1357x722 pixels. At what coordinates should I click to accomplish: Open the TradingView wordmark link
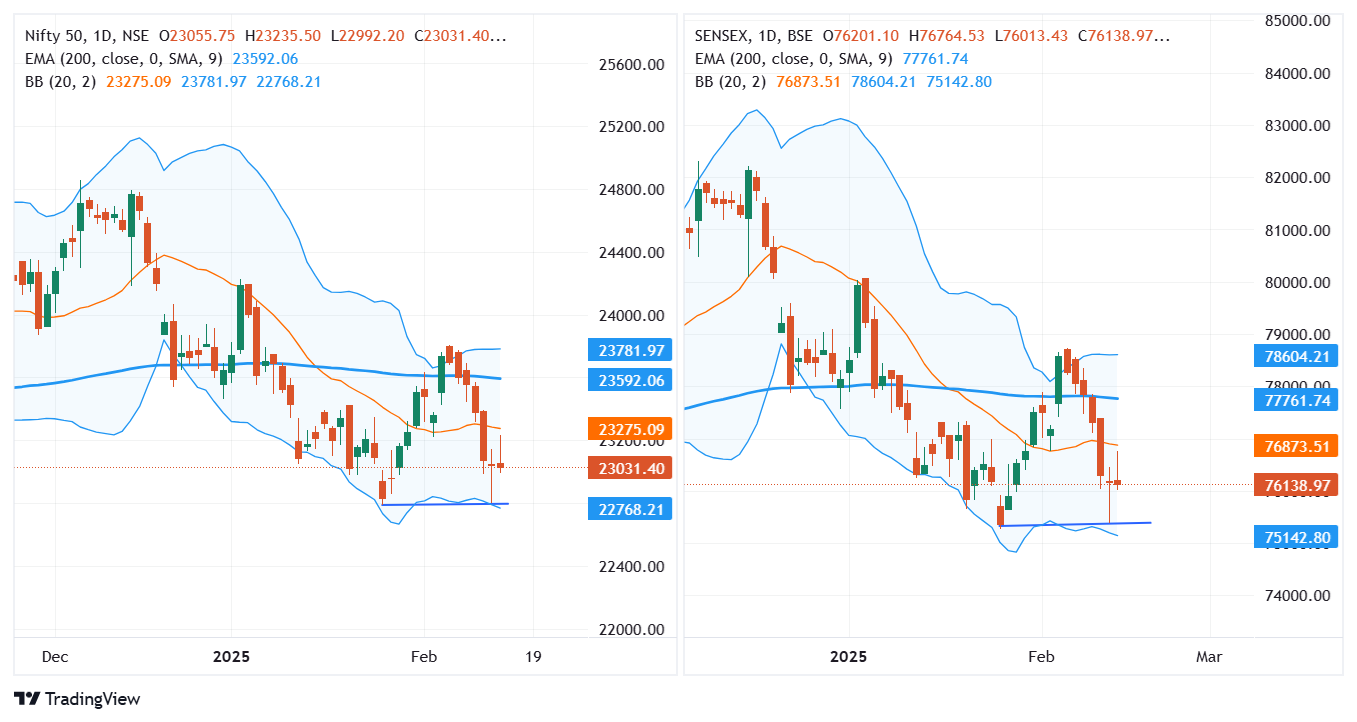93,699
